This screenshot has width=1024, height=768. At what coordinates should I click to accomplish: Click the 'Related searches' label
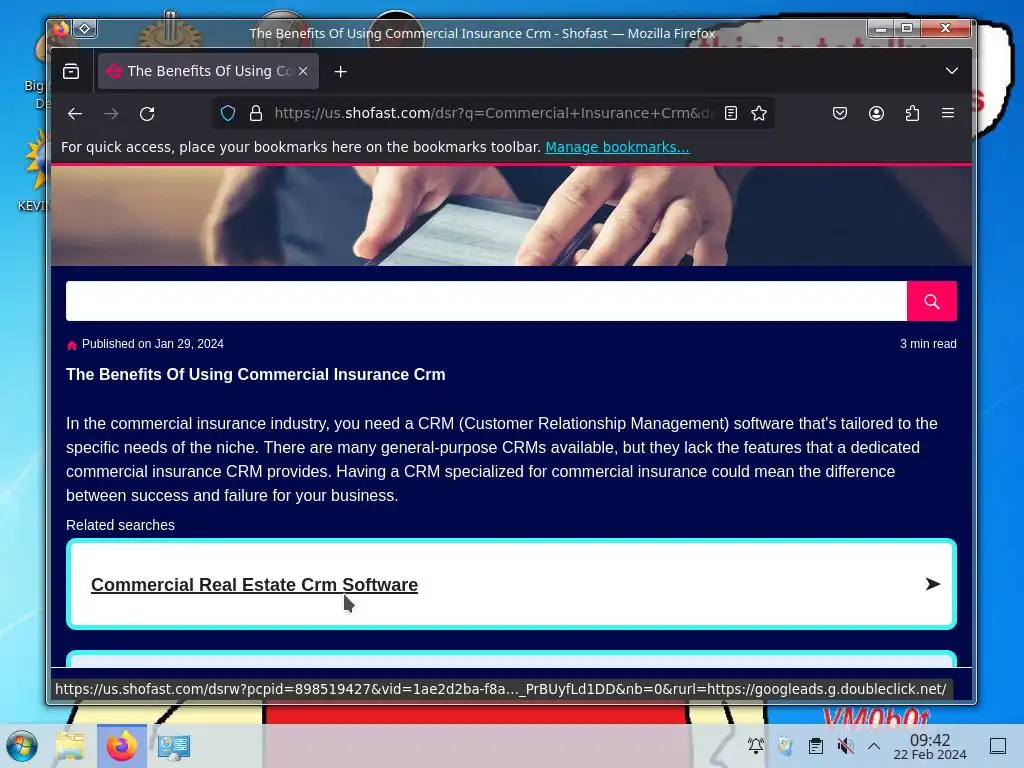pos(120,525)
